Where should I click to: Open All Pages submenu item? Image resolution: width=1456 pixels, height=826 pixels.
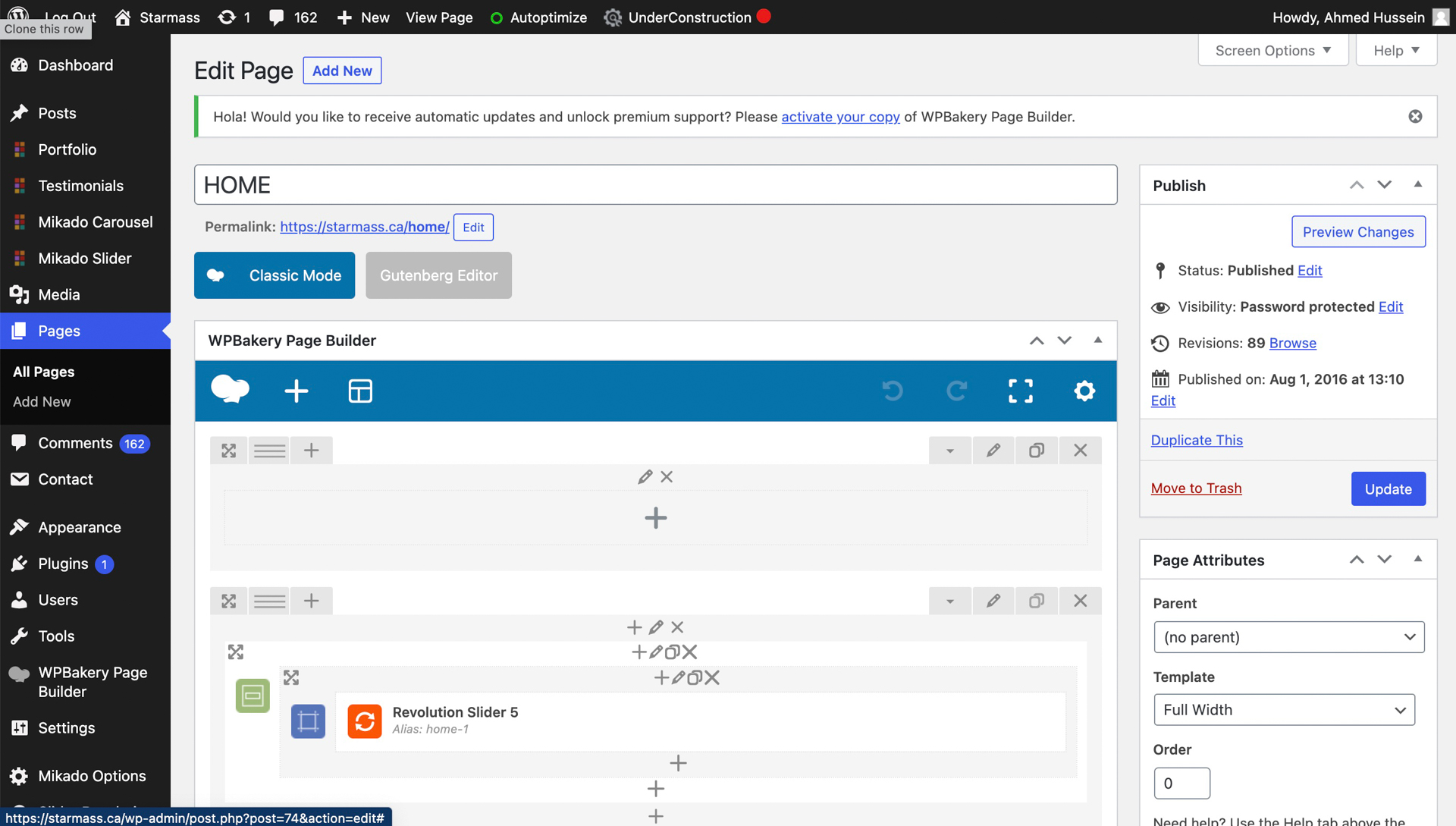pos(43,372)
